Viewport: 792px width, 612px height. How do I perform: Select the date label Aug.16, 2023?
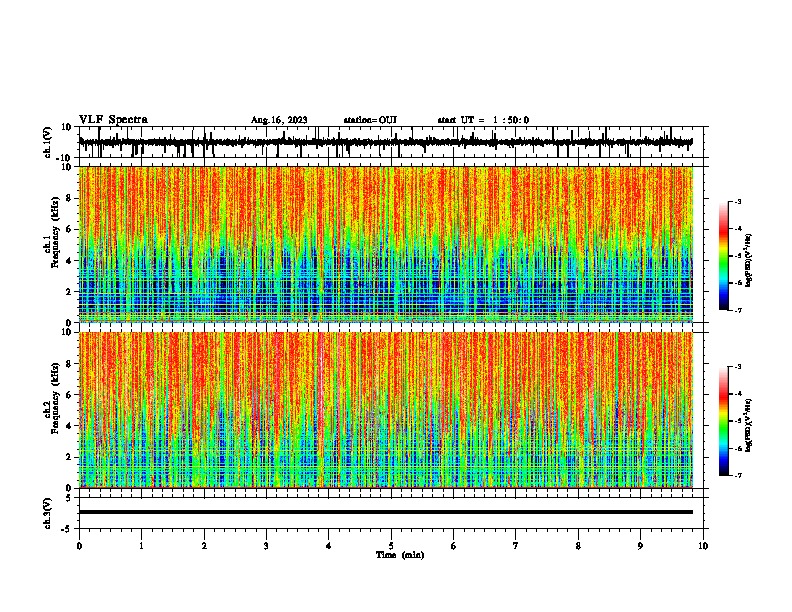[279, 120]
